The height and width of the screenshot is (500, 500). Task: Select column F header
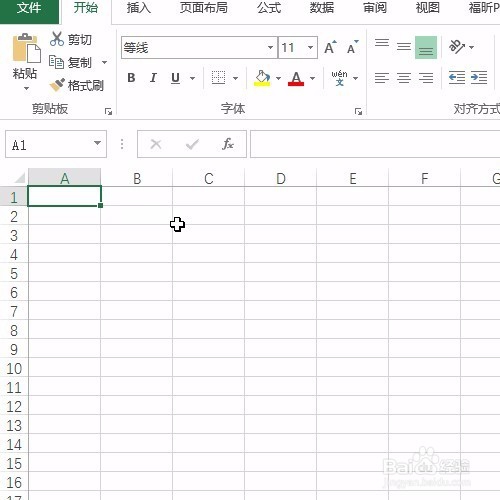point(425,179)
